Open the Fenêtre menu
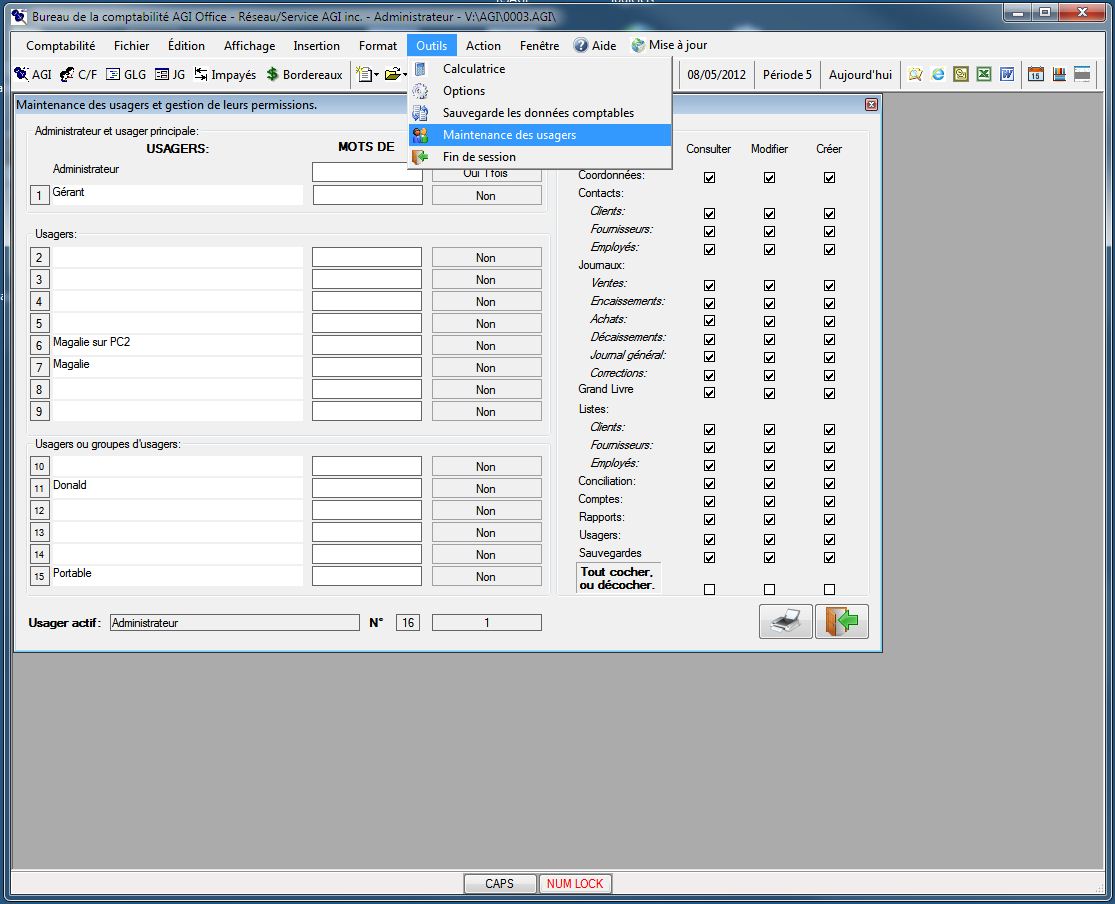The height and width of the screenshot is (904, 1115). tap(539, 46)
